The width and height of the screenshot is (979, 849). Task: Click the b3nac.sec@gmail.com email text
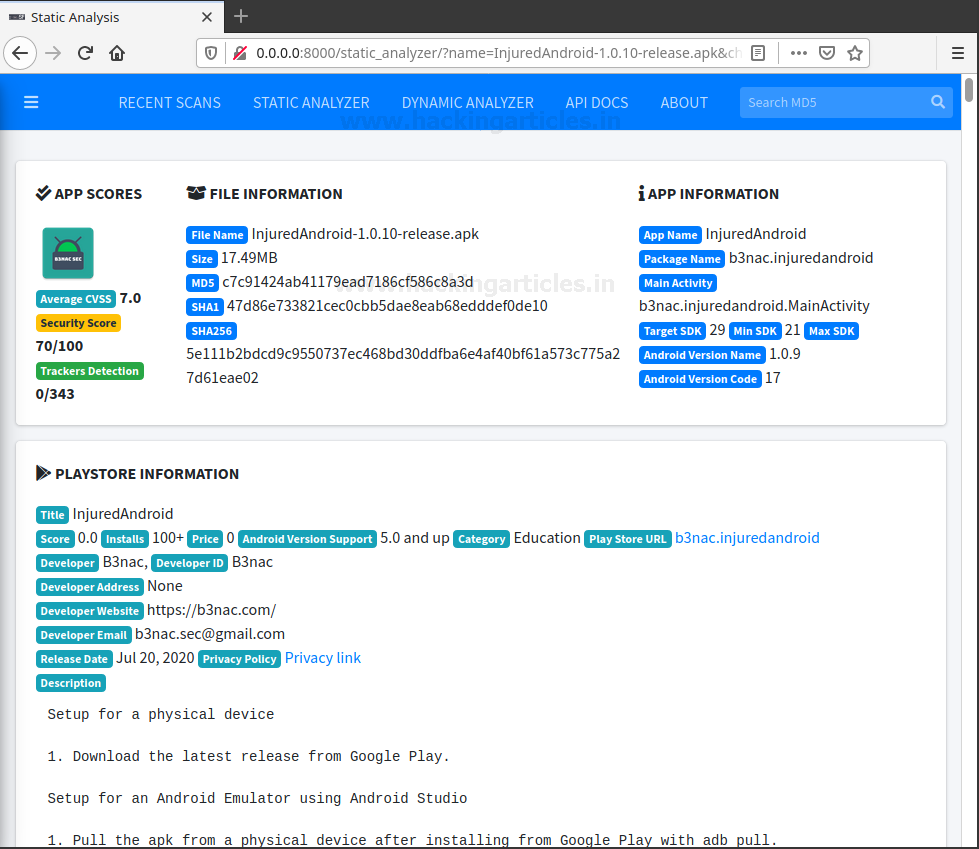pos(210,634)
